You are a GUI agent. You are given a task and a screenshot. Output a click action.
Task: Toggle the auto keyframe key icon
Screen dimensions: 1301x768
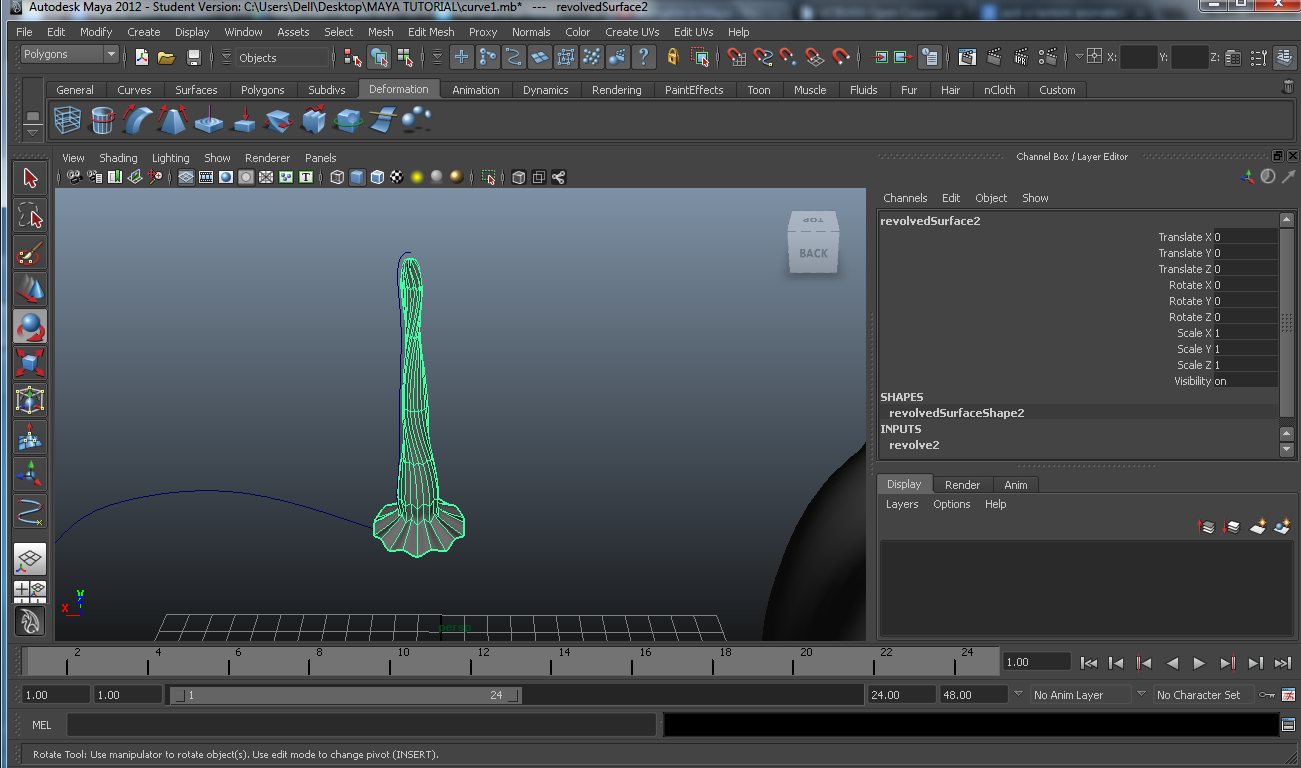tap(1267, 694)
